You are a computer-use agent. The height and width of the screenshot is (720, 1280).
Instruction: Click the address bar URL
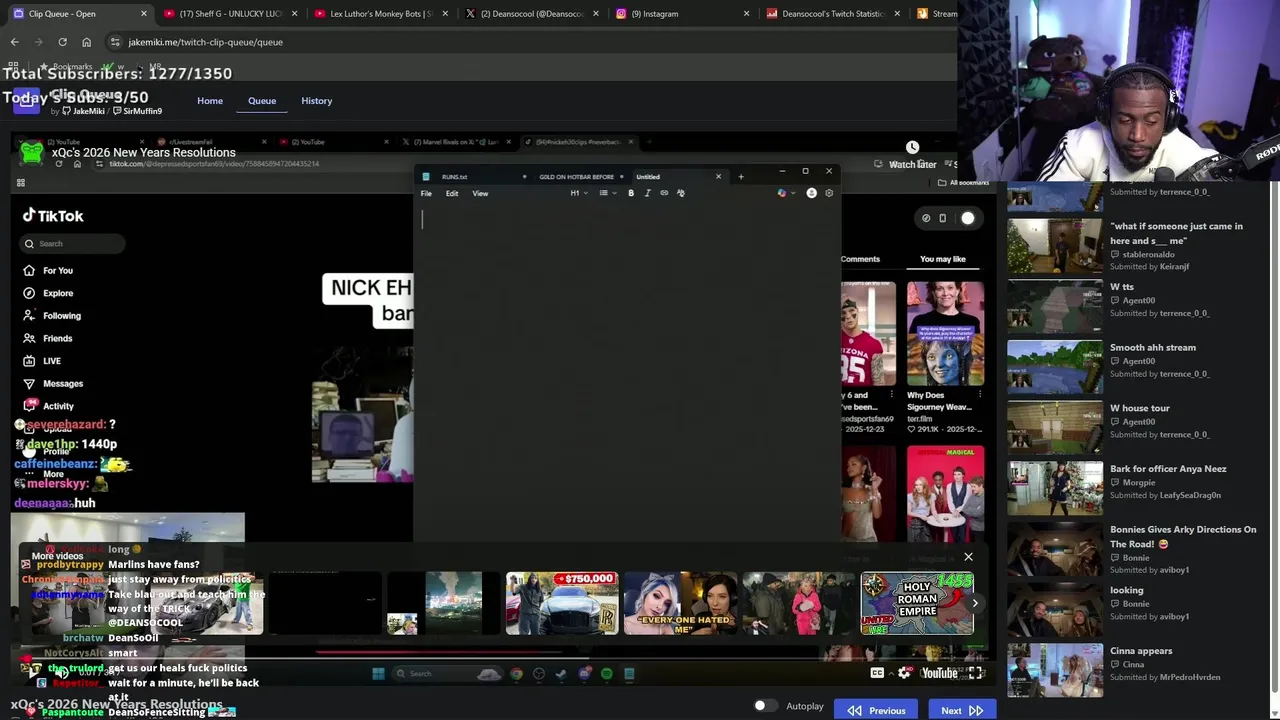pos(206,42)
